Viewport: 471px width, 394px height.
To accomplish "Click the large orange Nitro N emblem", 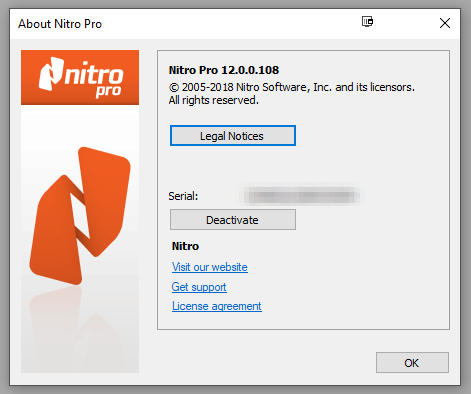I will point(80,216).
